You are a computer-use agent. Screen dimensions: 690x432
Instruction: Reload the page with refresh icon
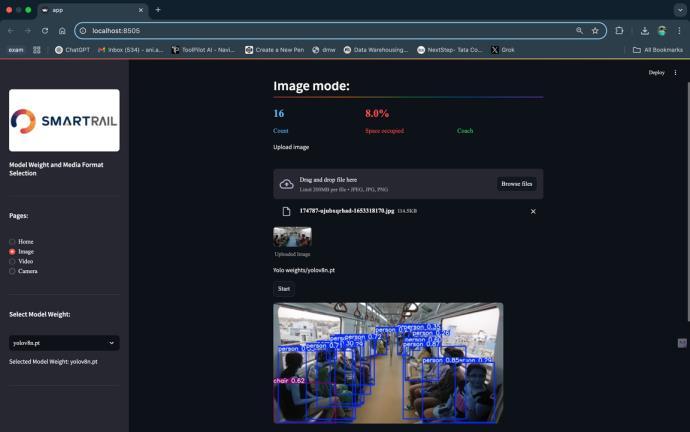tap(45, 31)
